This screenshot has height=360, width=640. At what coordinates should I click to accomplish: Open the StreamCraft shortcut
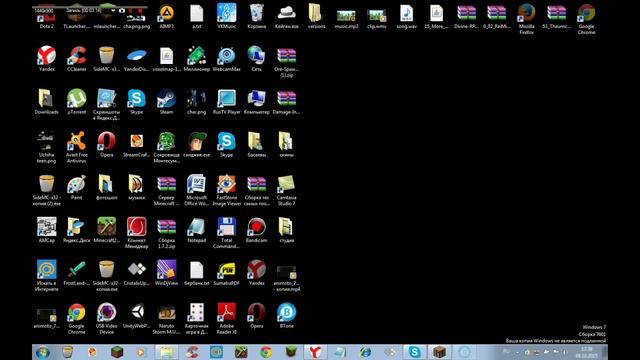136,145
